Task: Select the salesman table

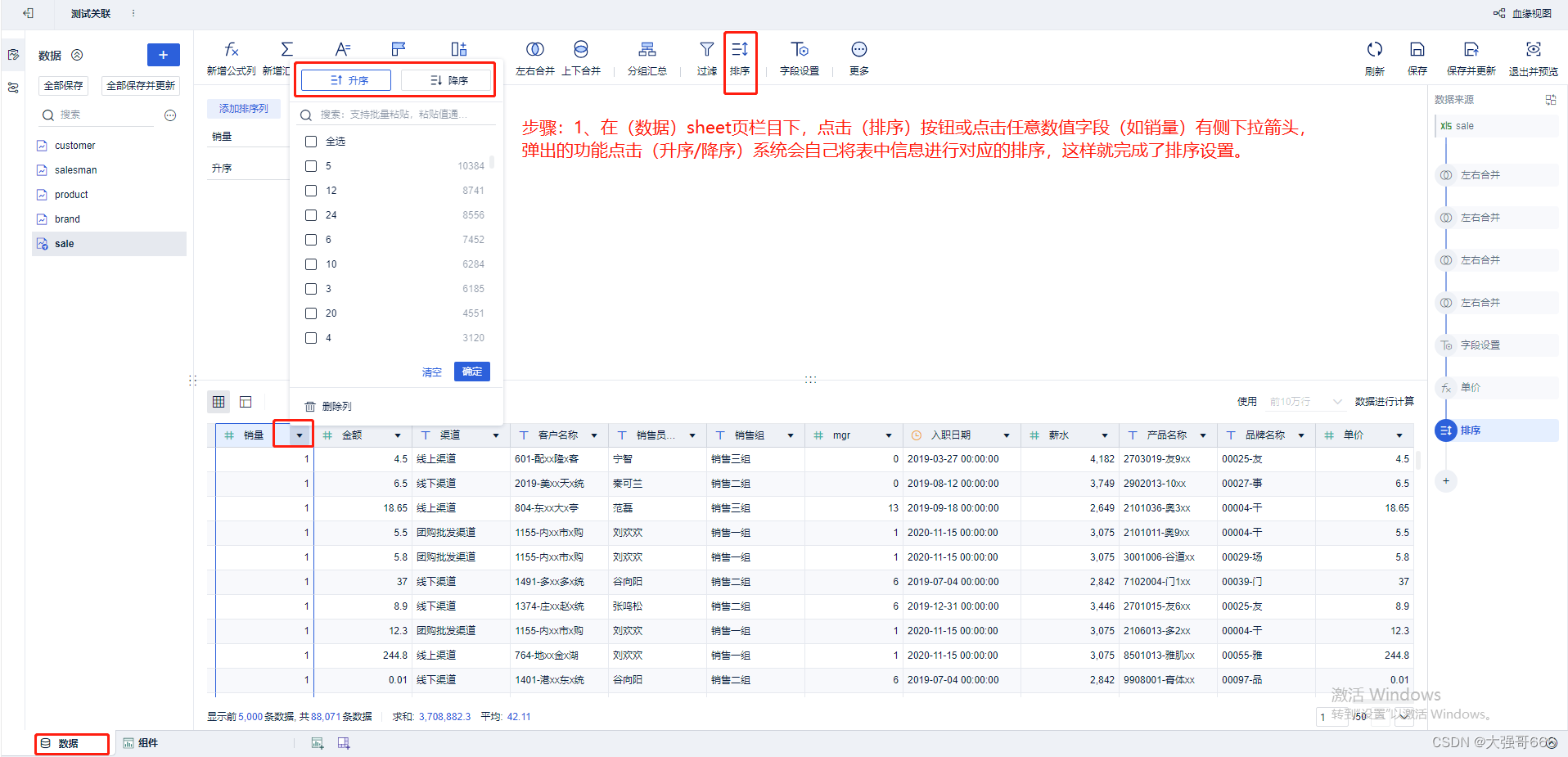Action: (x=110, y=170)
